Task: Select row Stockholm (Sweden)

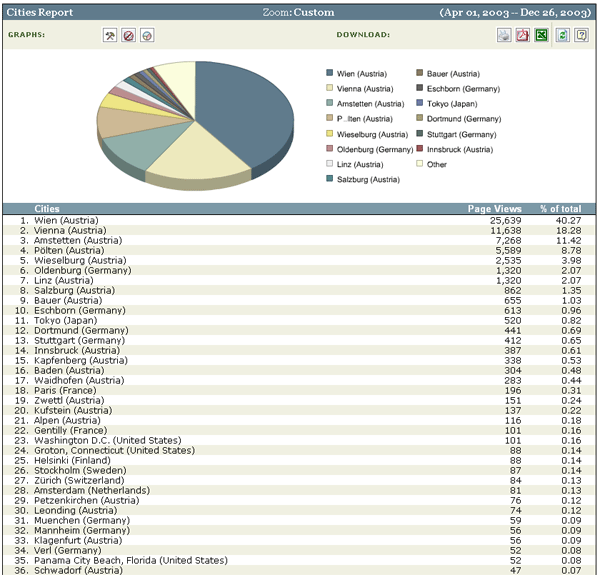Action: pyautogui.click(x=299, y=470)
